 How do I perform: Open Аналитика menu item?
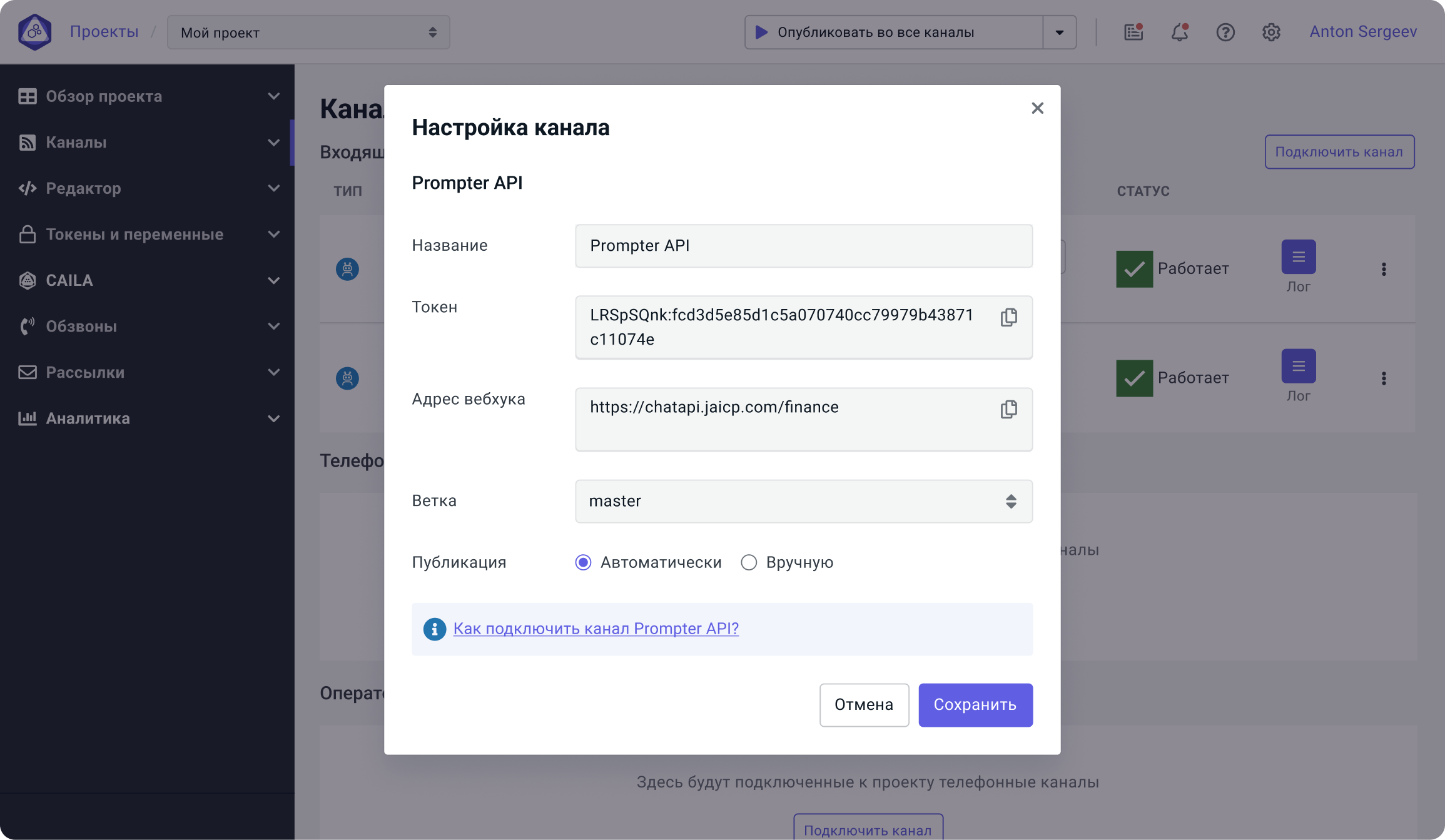click(x=147, y=418)
